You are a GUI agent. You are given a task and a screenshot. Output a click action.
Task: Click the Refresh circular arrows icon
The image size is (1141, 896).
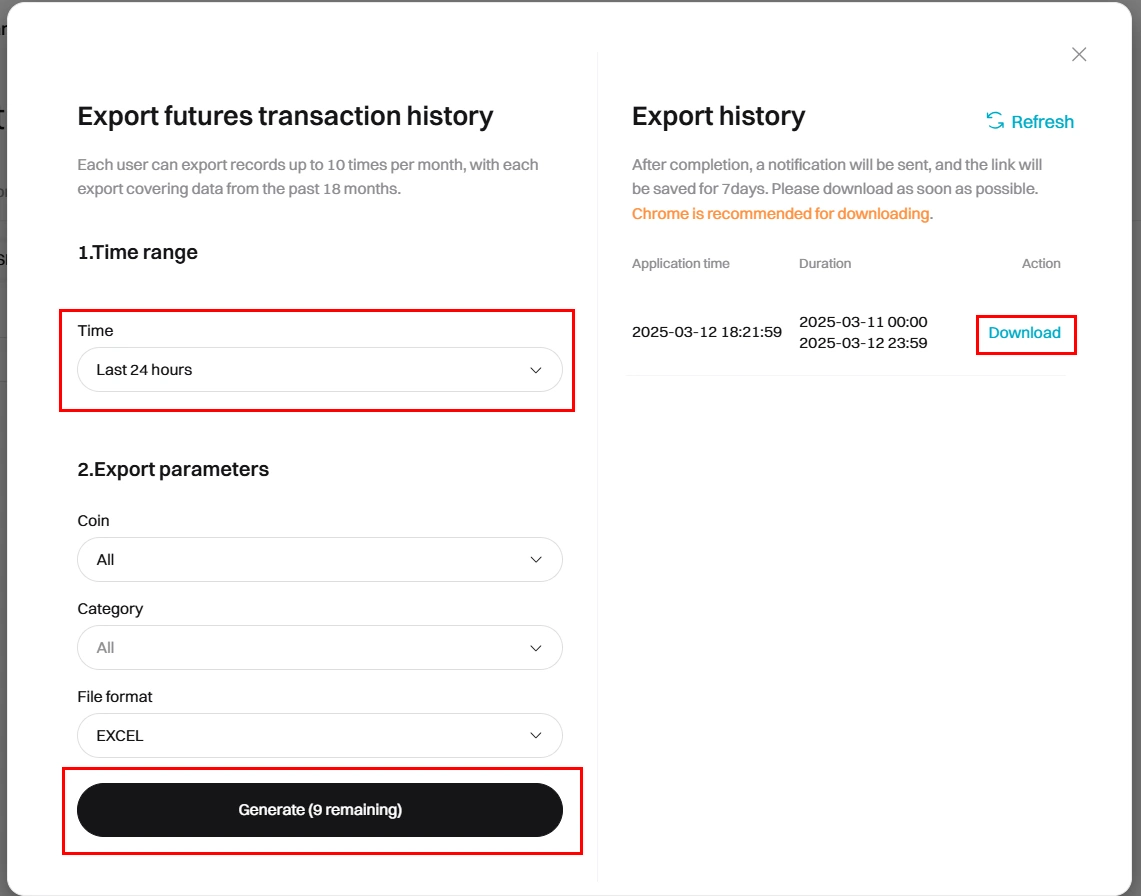point(995,121)
